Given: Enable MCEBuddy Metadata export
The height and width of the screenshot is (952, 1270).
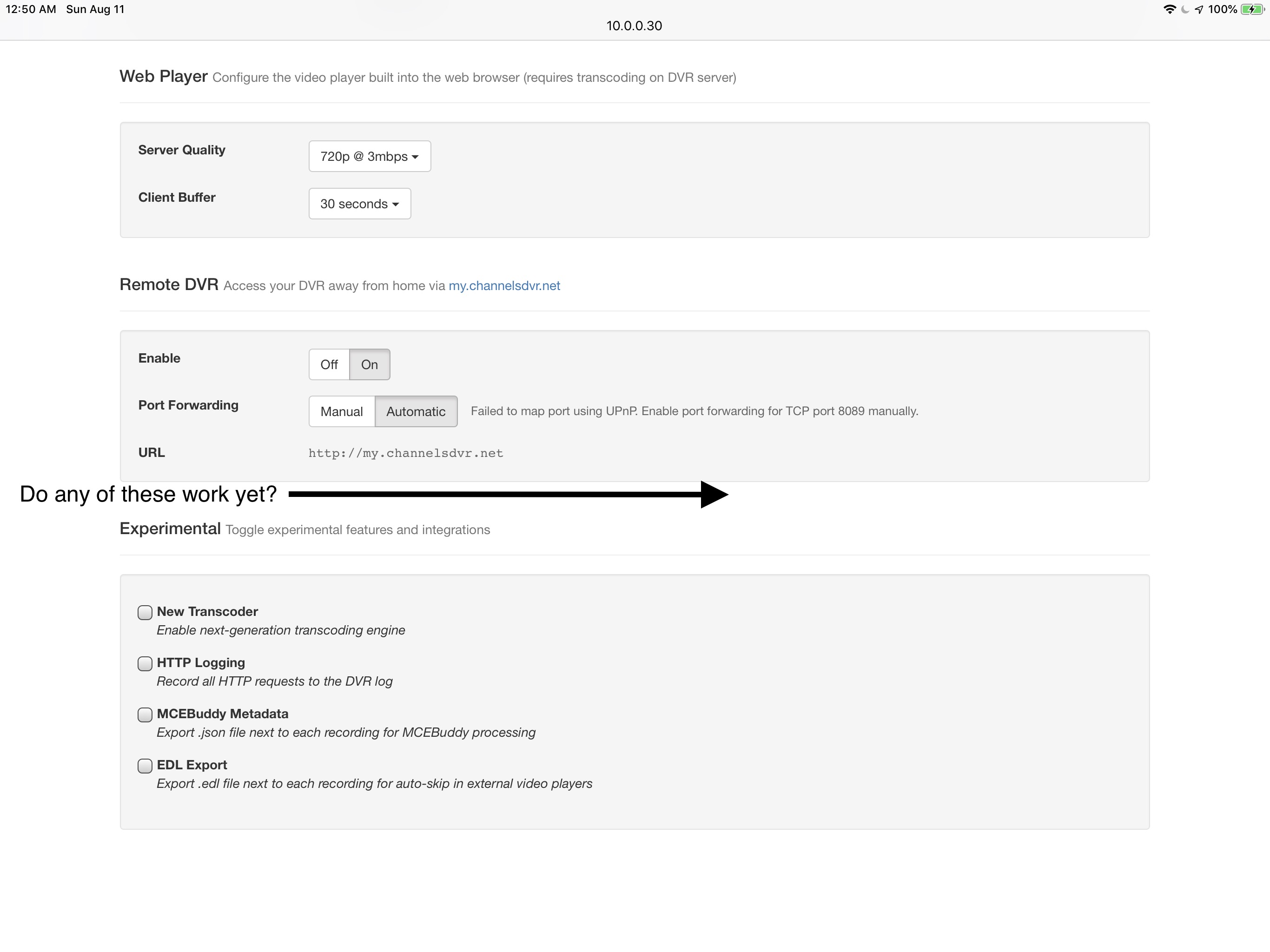Looking at the screenshot, I should click(145, 715).
